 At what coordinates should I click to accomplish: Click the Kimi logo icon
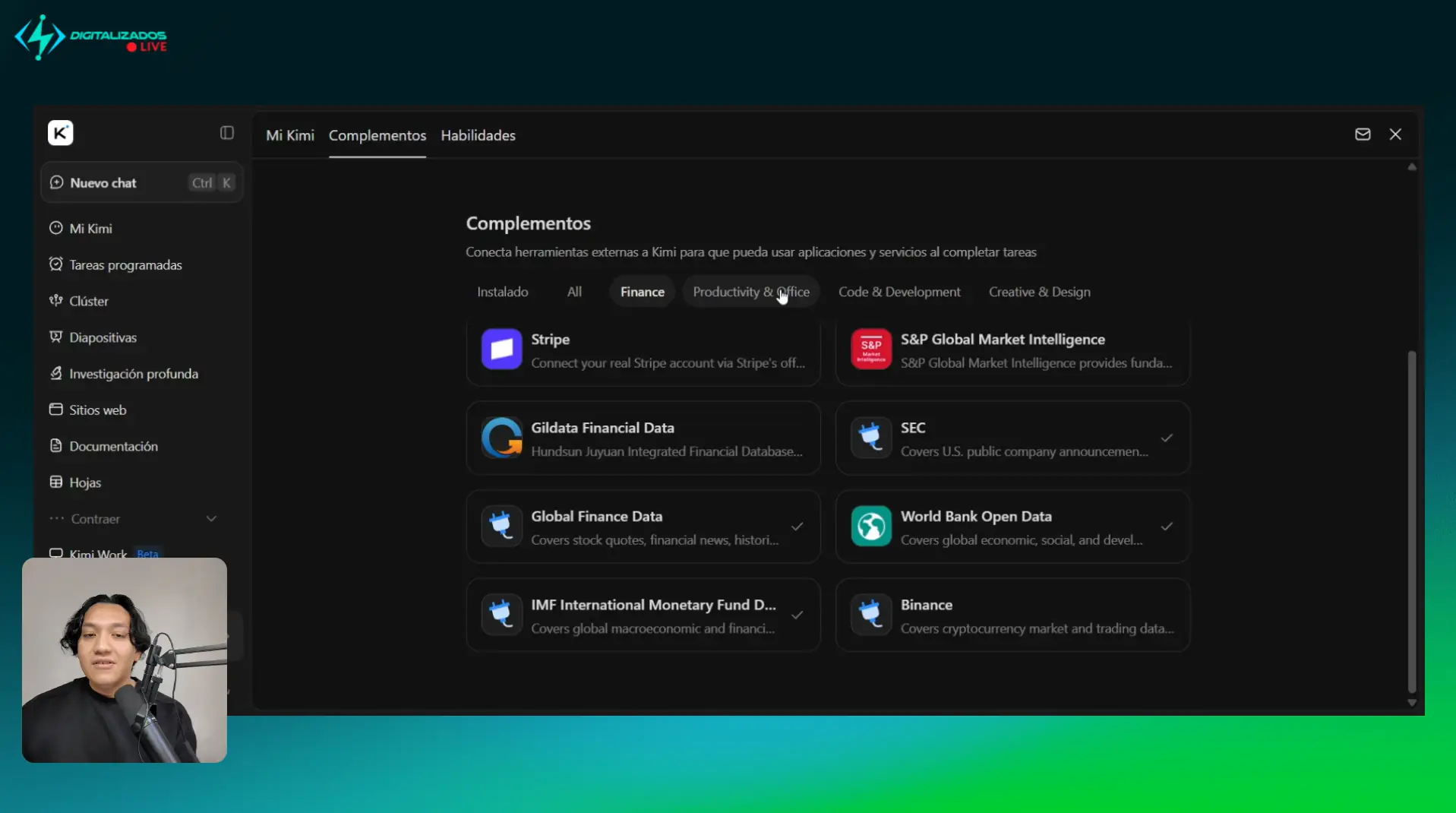pos(61,133)
